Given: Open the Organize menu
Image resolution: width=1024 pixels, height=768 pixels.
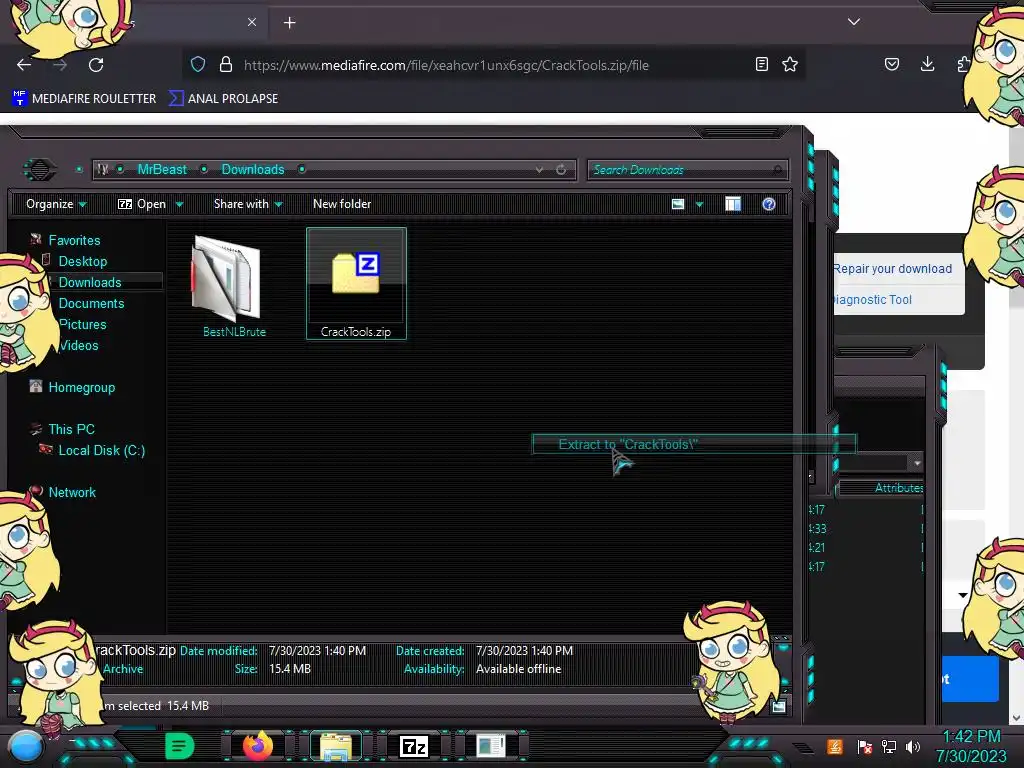Looking at the screenshot, I should pos(56,204).
